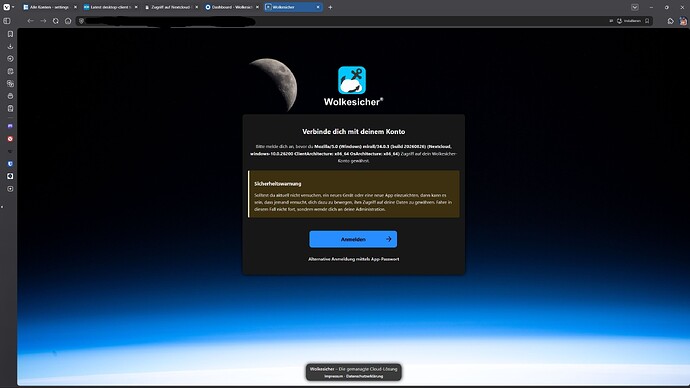Close the 'Zugriff auf Nextcloud' tab
The width and height of the screenshot is (690, 388).
click(x=197, y=7)
